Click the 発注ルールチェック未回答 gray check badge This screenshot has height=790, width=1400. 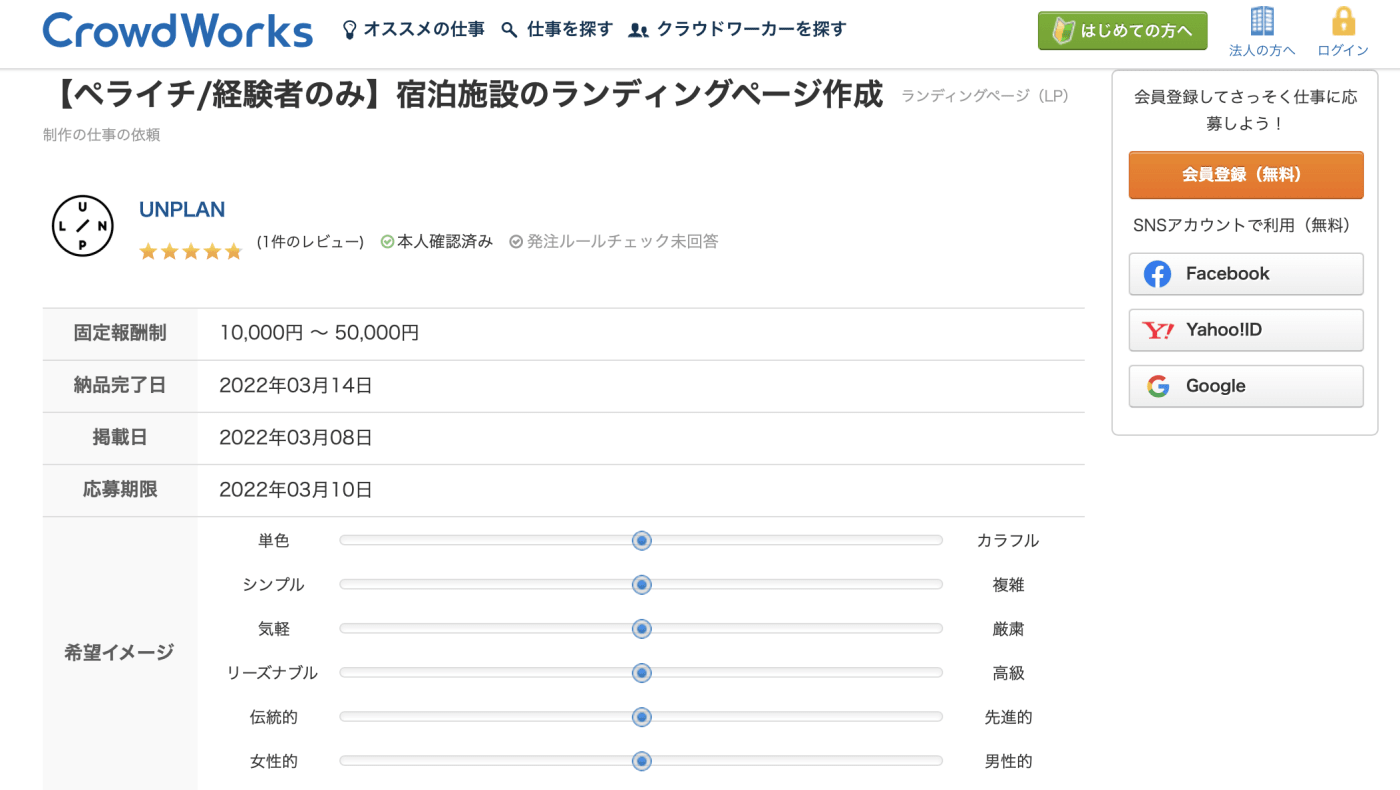pos(516,242)
